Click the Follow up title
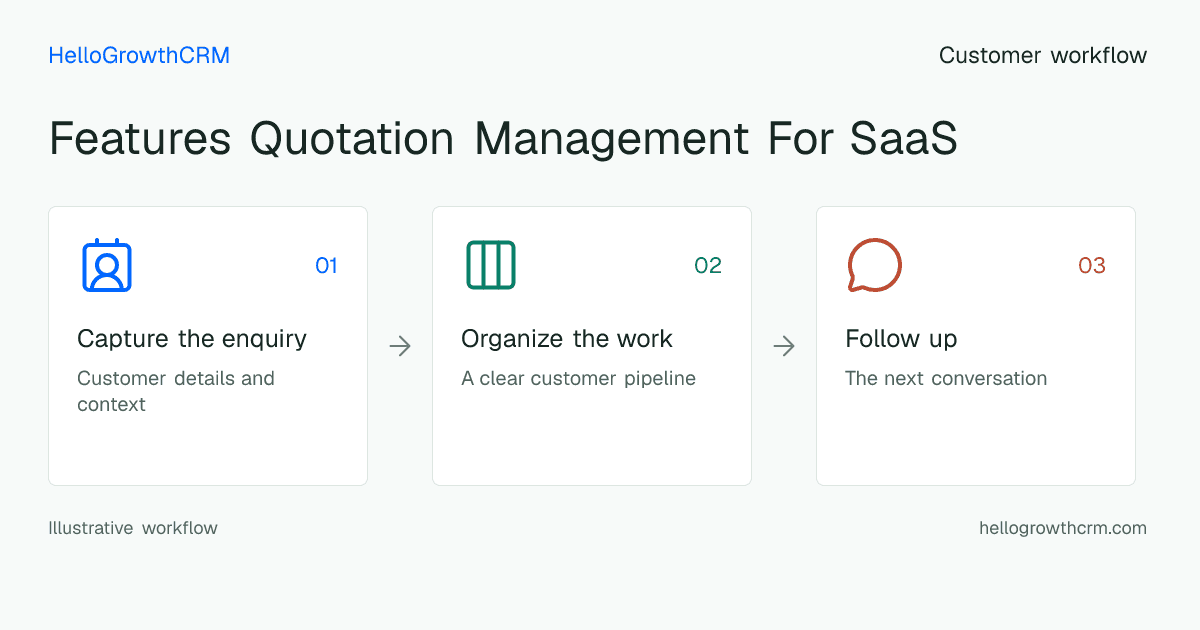This screenshot has width=1200, height=630. pos(901,339)
